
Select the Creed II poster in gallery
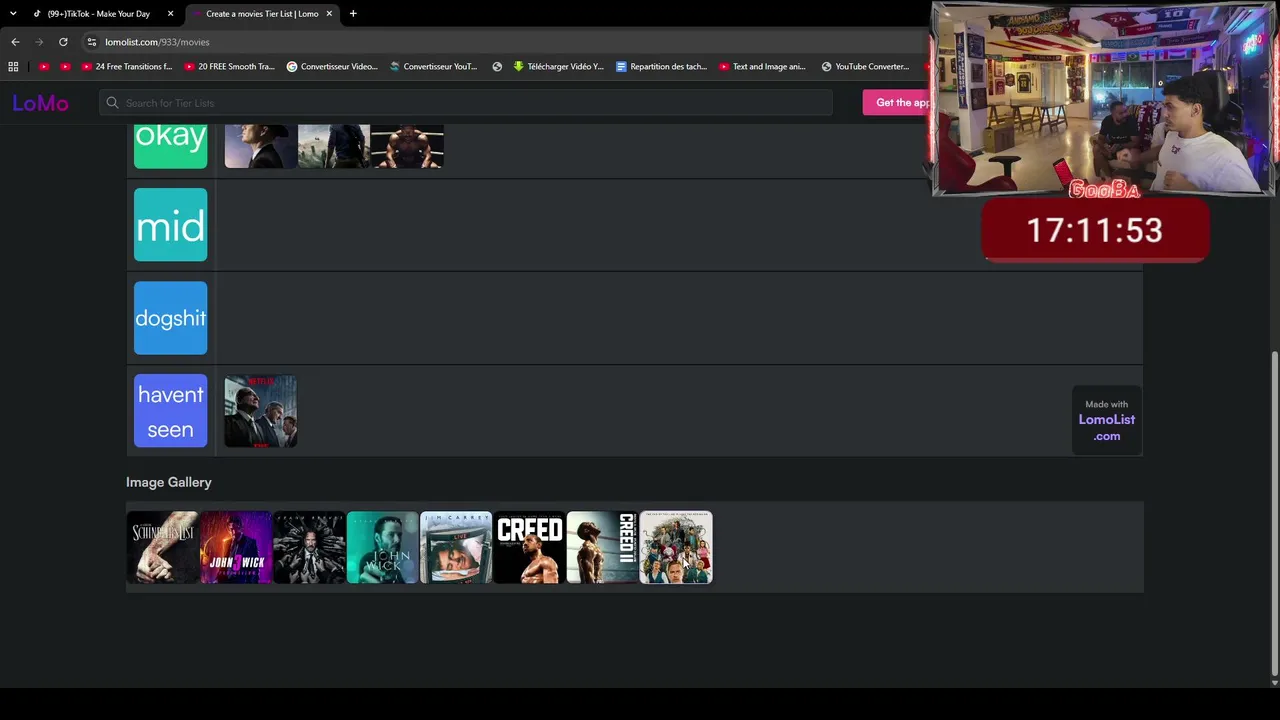602,547
